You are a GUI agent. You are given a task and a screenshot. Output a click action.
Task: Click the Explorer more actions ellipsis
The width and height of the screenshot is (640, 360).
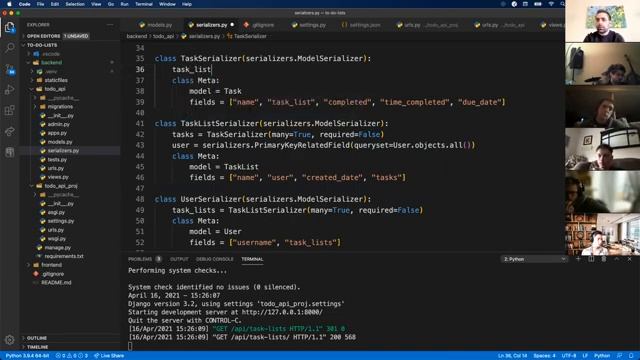click(x=110, y=25)
